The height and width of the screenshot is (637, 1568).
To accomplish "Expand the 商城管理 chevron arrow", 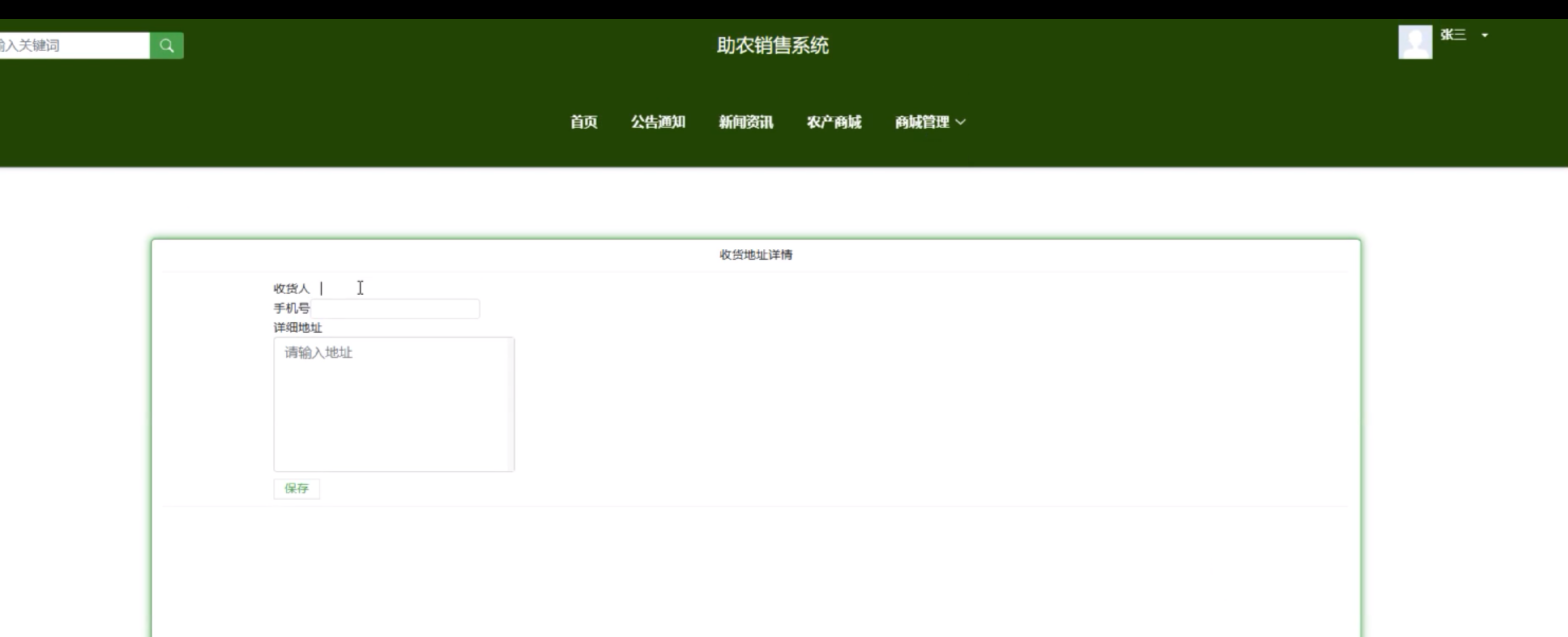I will 960,123.
